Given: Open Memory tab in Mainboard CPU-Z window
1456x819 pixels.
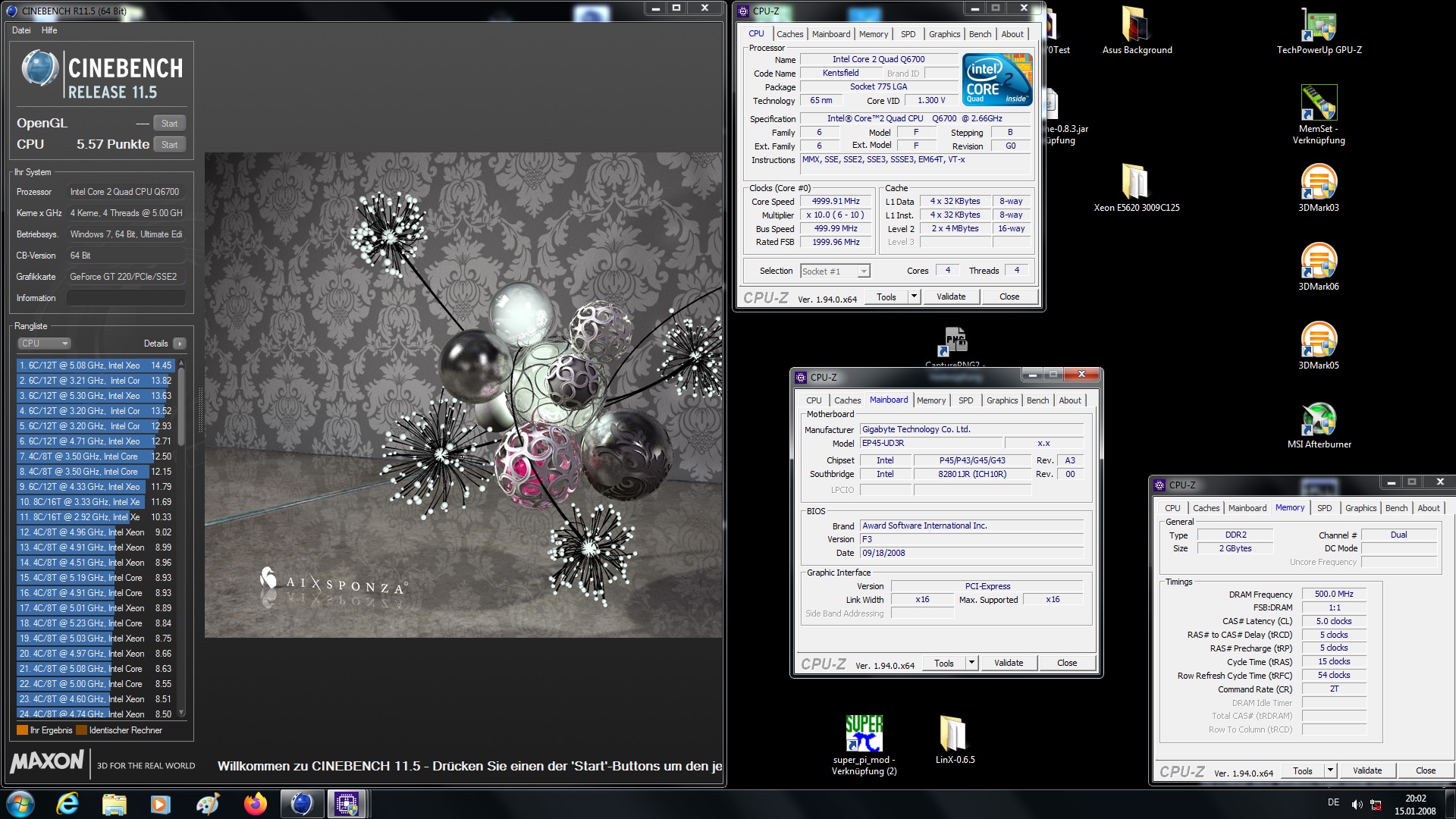Looking at the screenshot, I should click(x=931, y=400).
